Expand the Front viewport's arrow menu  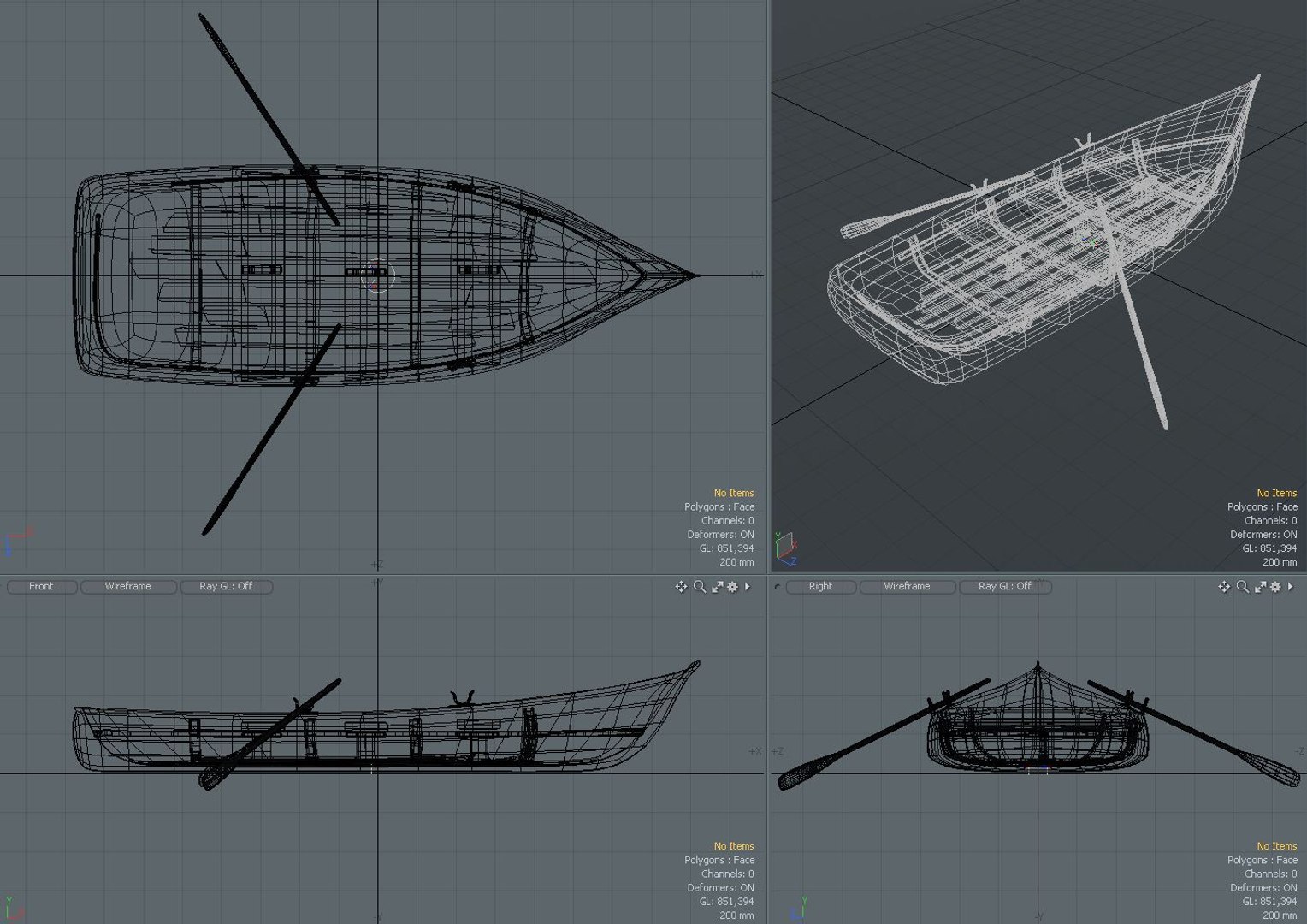(748, 587)
